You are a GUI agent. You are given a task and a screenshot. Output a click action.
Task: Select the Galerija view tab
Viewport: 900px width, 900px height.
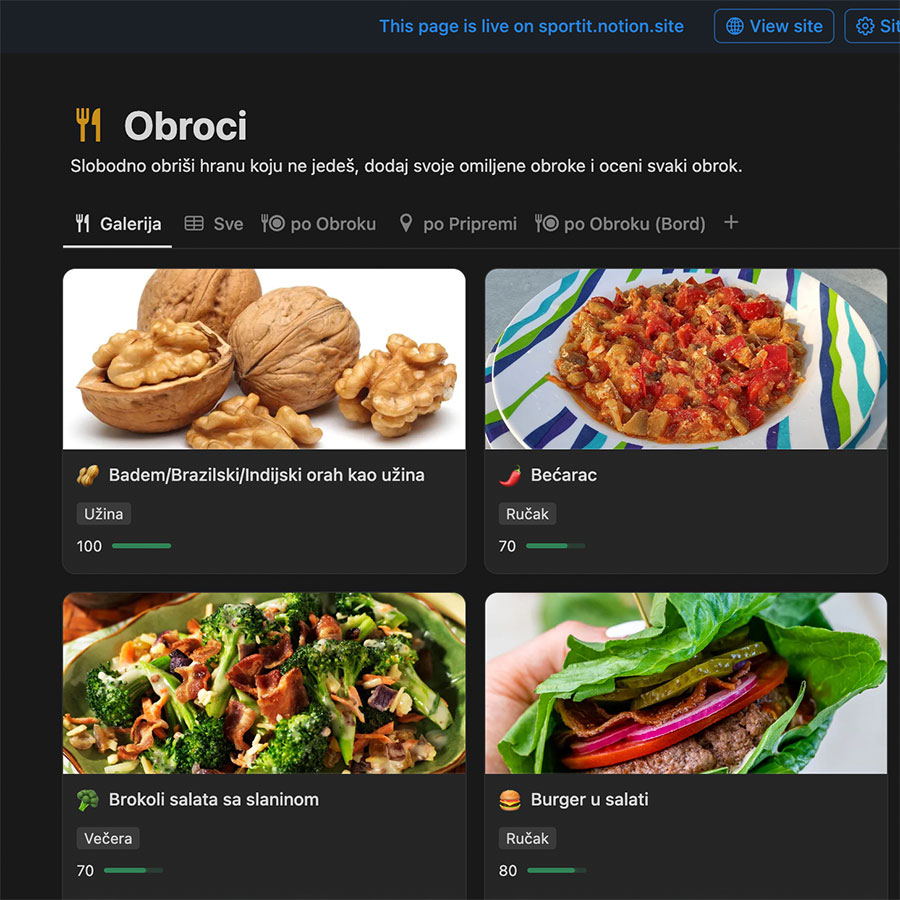(x=118, y=224)
